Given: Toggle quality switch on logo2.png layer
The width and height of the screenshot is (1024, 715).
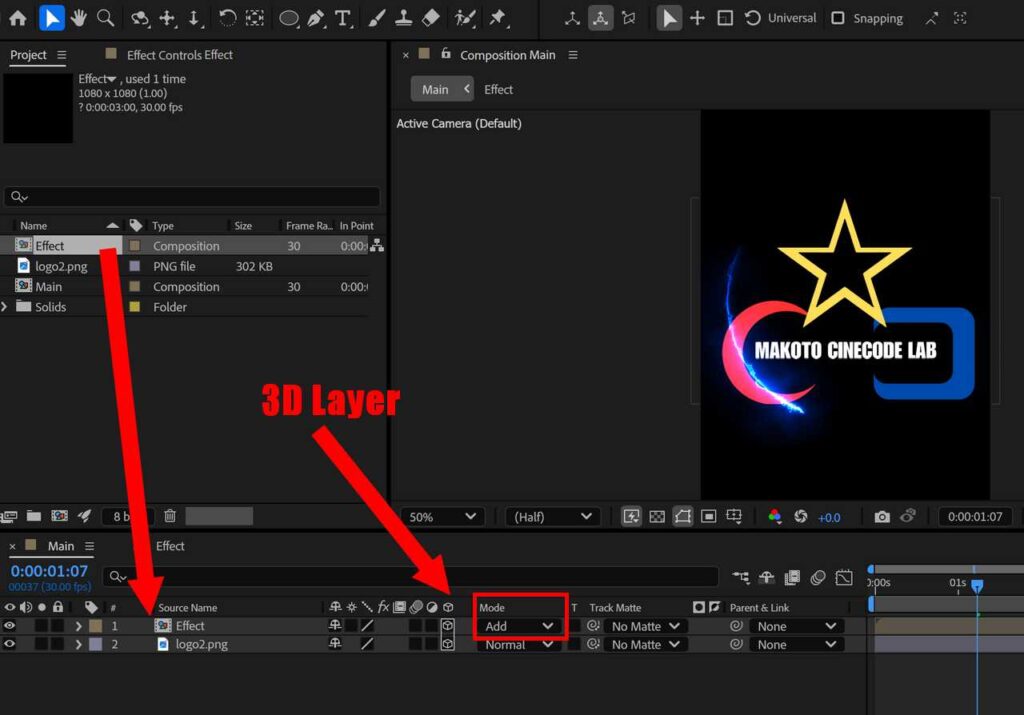Looking at the screenshot, I should tap(368, 644).
